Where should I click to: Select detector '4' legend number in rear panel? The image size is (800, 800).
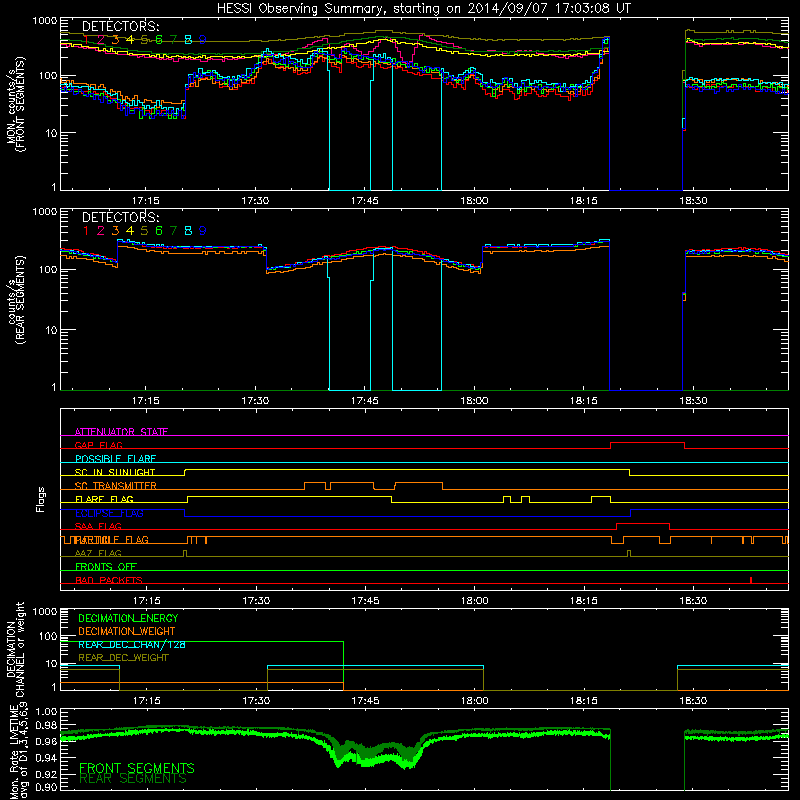coord(130,231)
